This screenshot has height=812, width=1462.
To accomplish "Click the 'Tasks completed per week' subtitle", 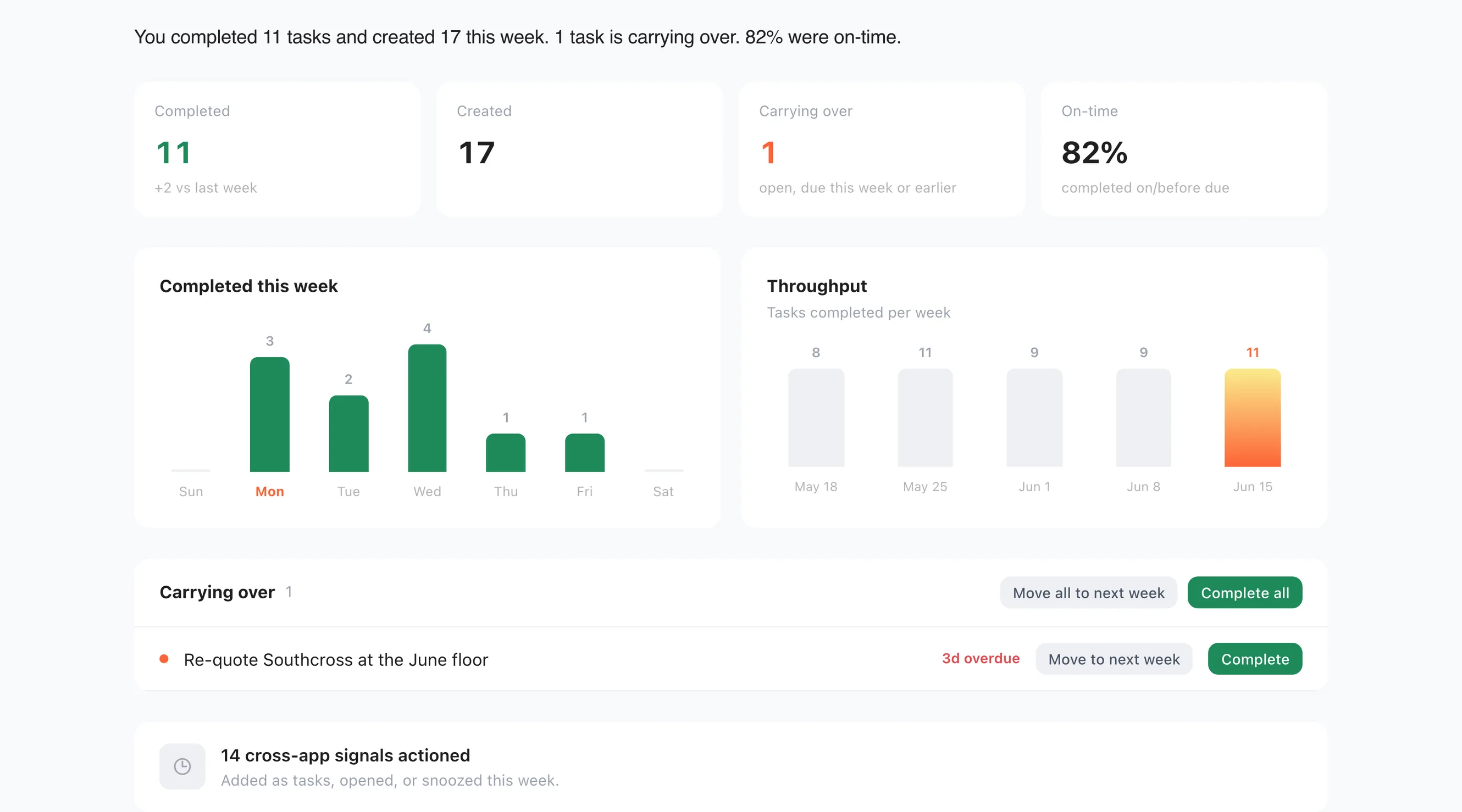I will (x=858, y=313).
